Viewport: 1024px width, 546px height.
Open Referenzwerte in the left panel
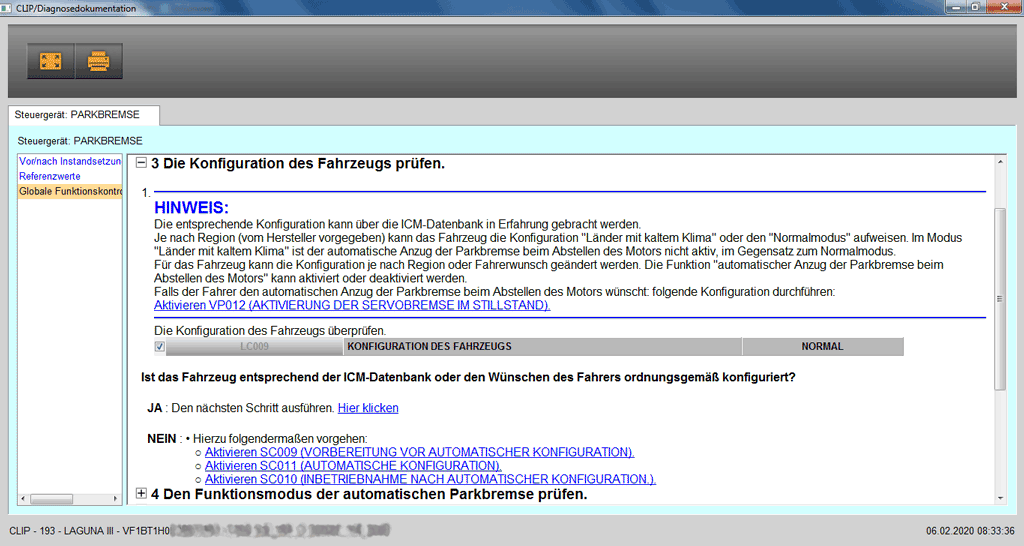[52, 176]
